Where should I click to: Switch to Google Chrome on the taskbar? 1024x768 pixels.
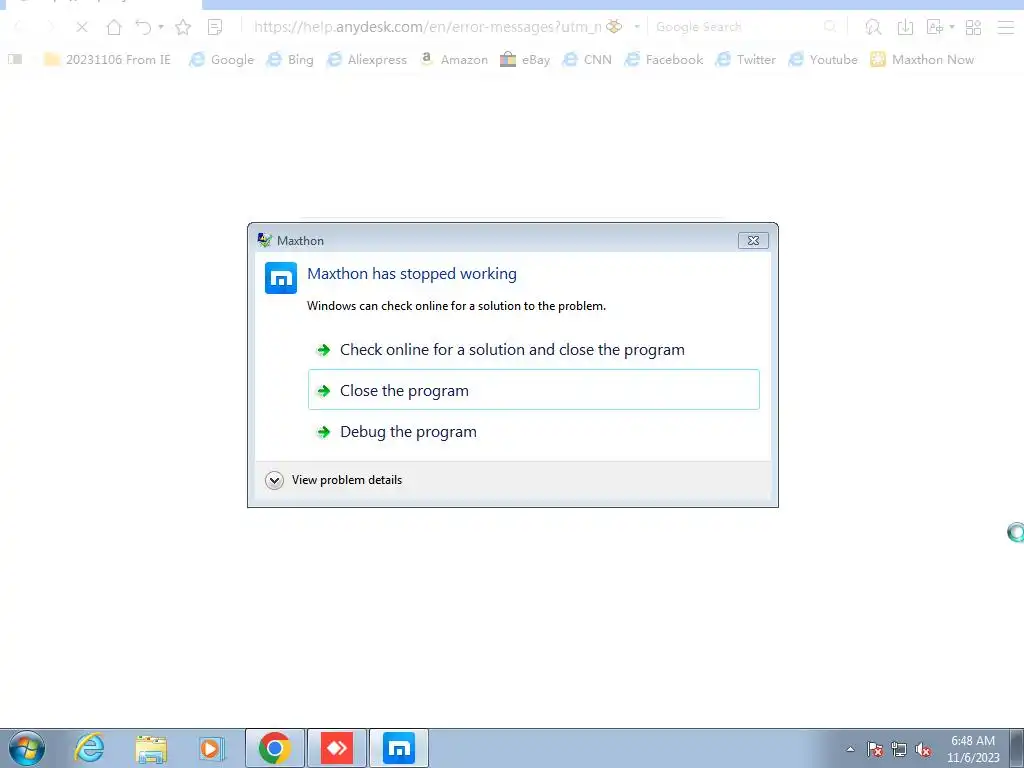click(275, 748)
